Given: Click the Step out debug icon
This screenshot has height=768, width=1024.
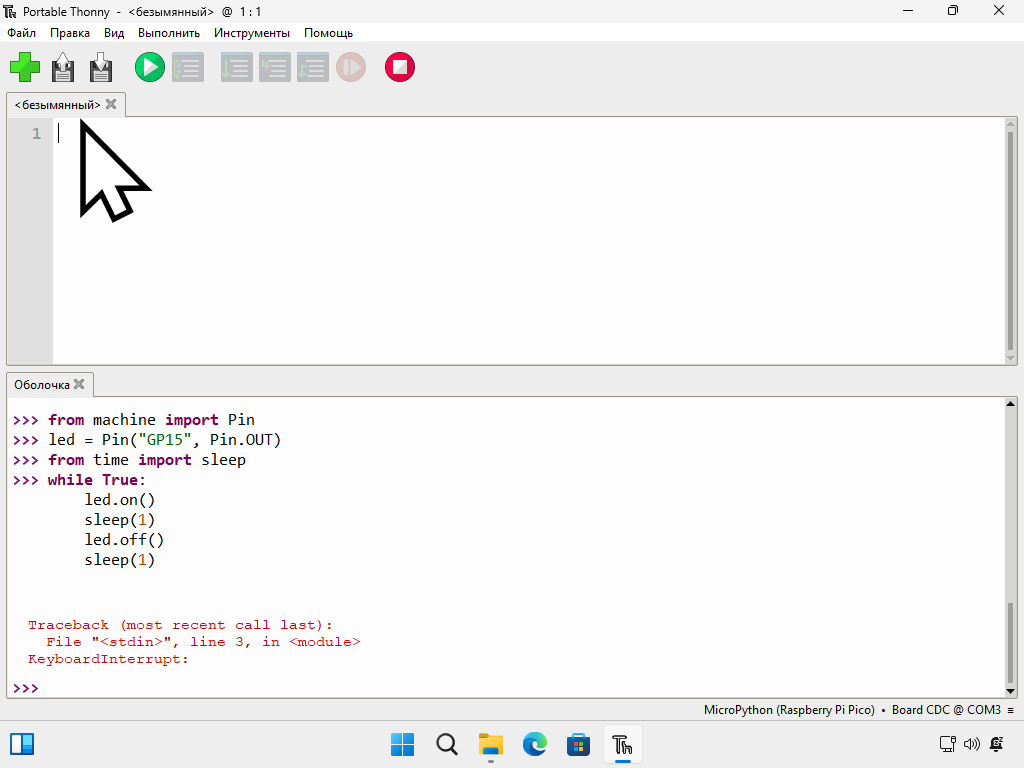Looking at the screenshot, I should pyautogui.click(x=313, y=67).
